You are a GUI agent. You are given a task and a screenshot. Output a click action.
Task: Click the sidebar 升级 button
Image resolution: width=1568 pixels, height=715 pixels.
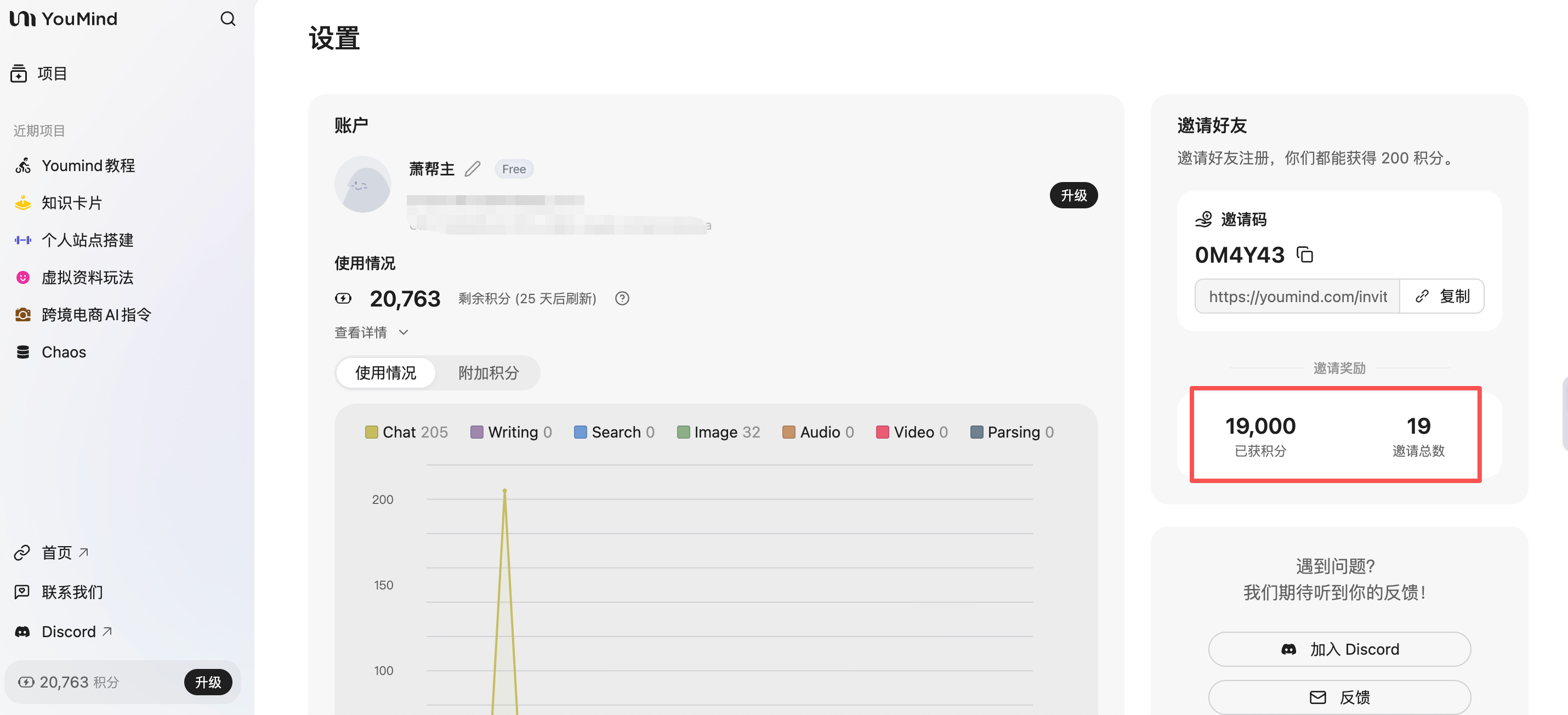click(208, 682)
